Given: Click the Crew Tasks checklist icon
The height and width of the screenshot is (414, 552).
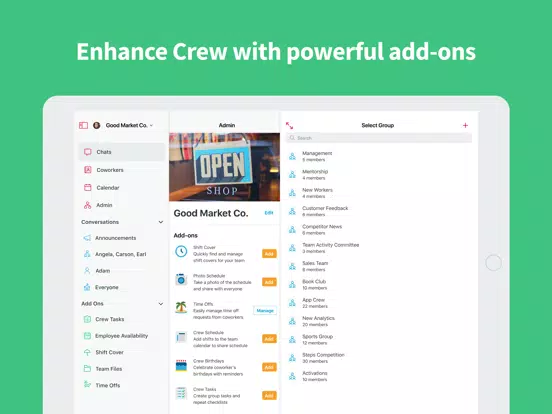Looking at the screenshot, I should [181, 393].
